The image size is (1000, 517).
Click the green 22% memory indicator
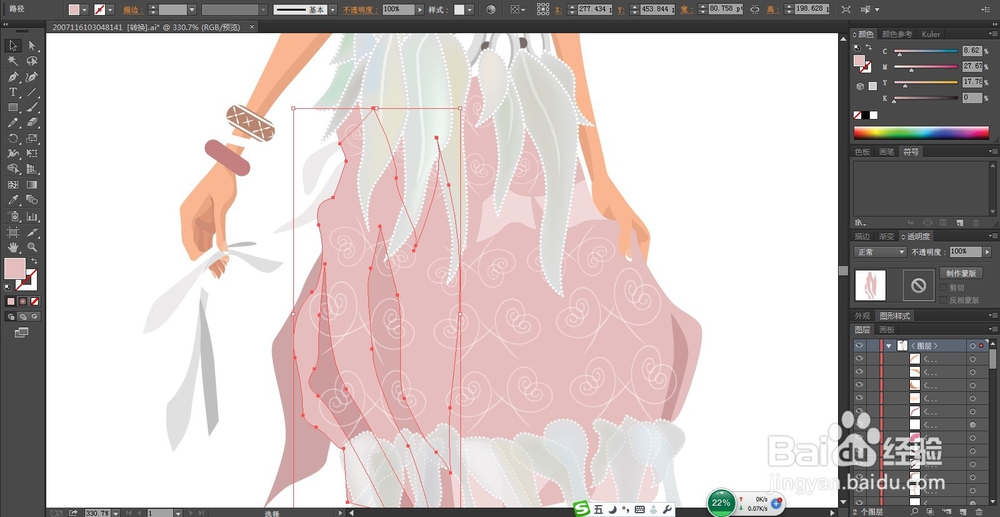pos(721,503)
